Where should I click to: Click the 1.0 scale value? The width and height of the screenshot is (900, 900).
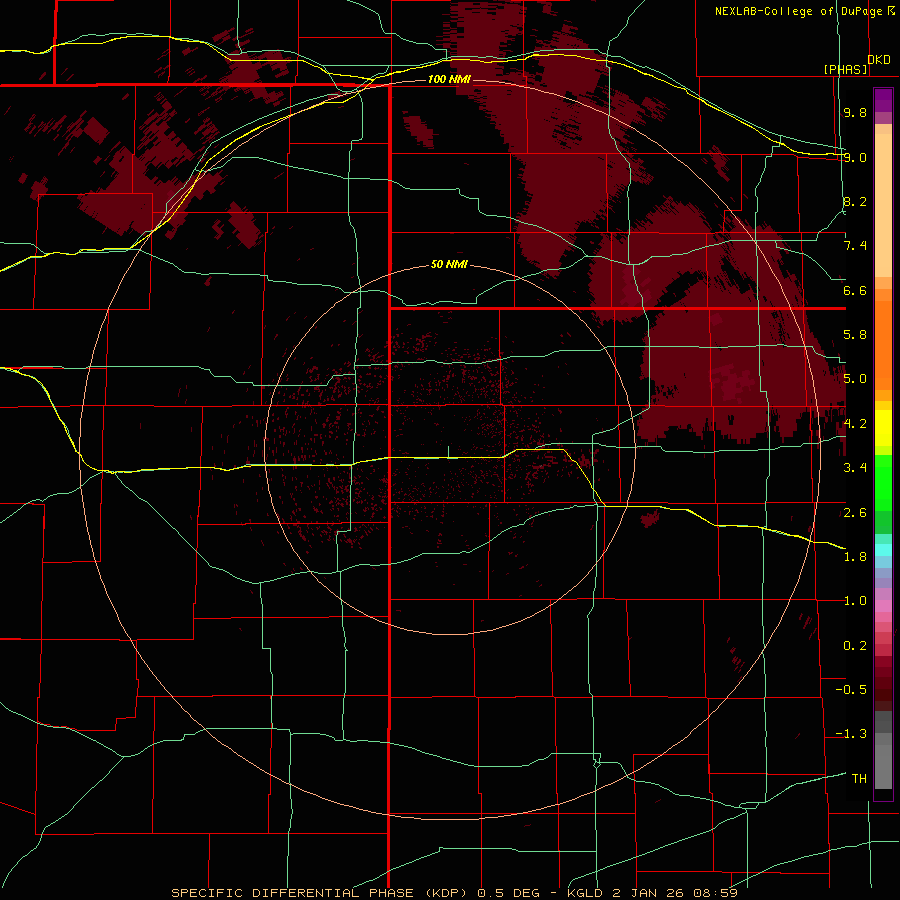(x=855, y=601)
